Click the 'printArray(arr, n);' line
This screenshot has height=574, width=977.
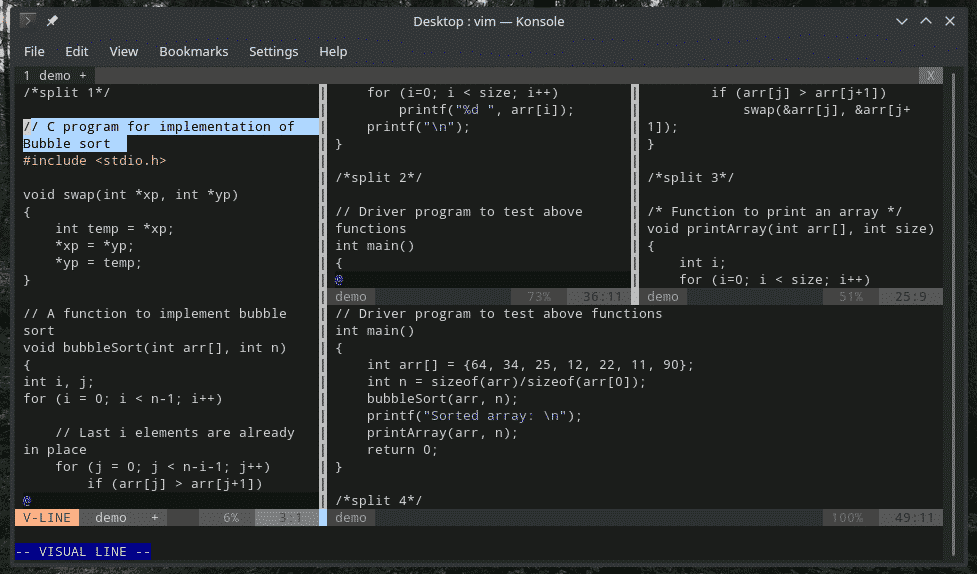click(442, 433)
